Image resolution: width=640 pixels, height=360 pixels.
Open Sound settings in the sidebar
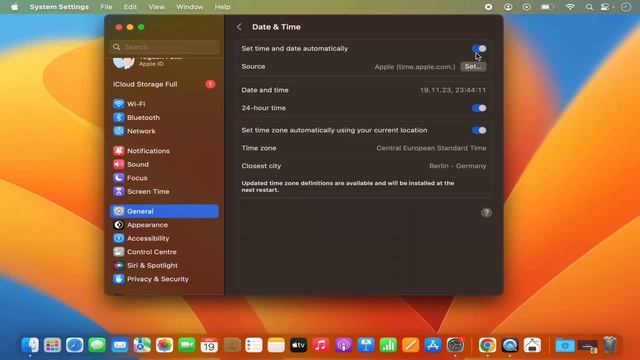(164, 164)
